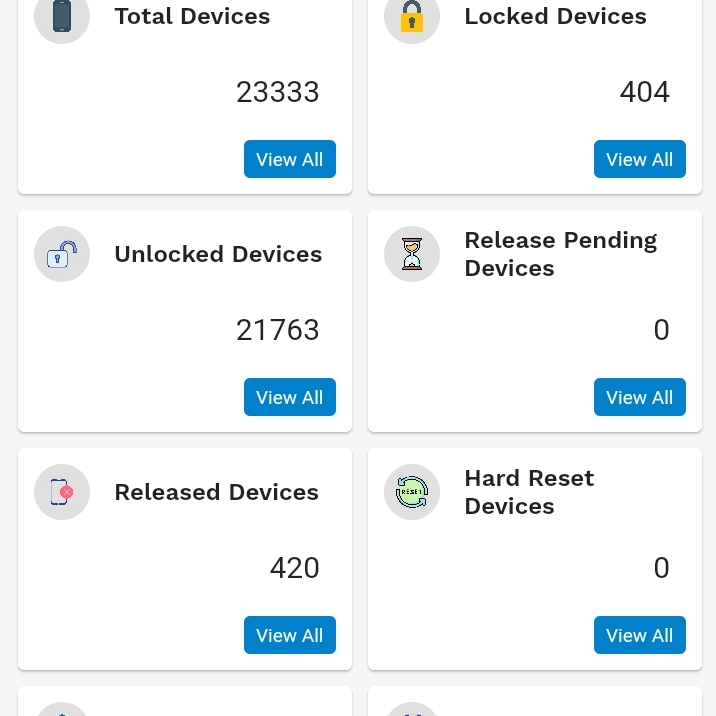Viewport: 716px width, 716px height.
Task: Tap the Unlocked Devices count 21763
Action: click(278, 330)
